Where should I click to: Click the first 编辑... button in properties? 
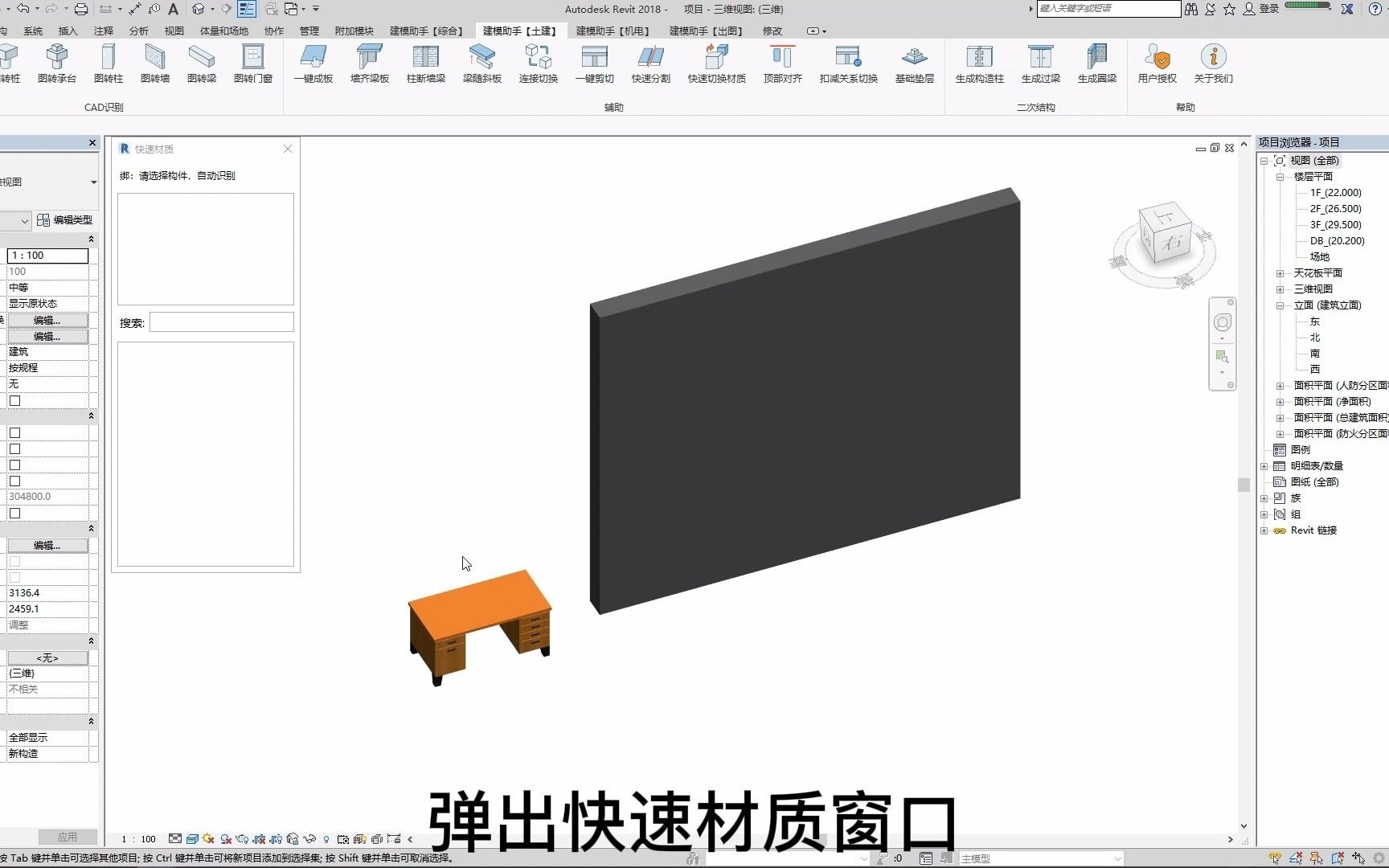click(x=47, y=320)
